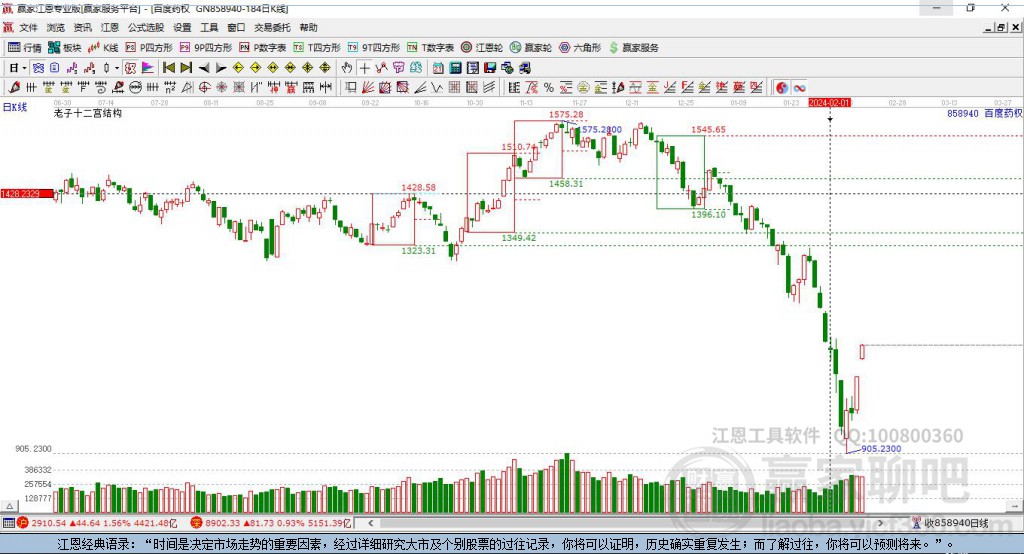Open 赢家服务 with the dollar sign
The height and width of the screenshot is (554, 1024).
[633, 48]
